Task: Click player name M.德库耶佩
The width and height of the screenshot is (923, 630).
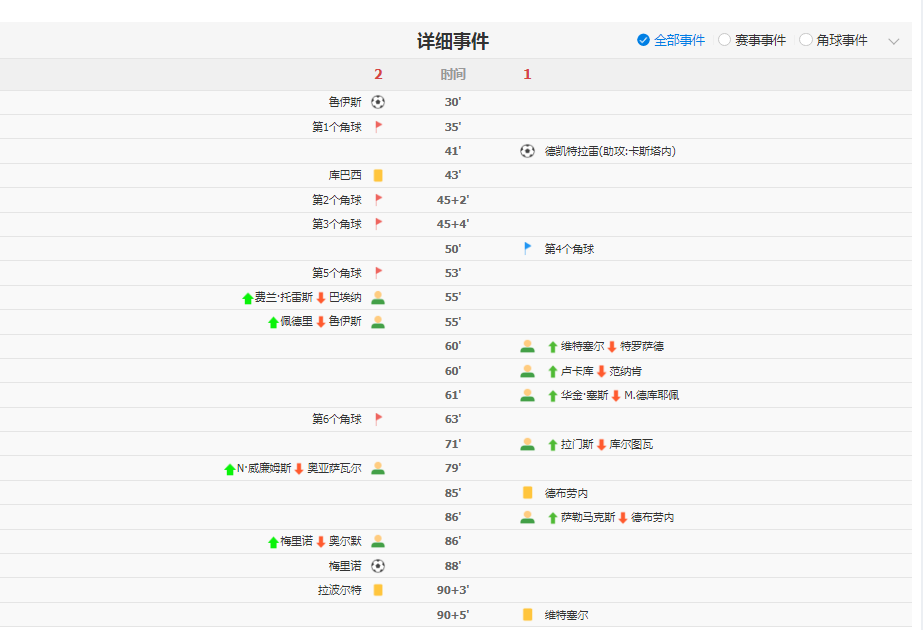Action: [x=652, y=395]
